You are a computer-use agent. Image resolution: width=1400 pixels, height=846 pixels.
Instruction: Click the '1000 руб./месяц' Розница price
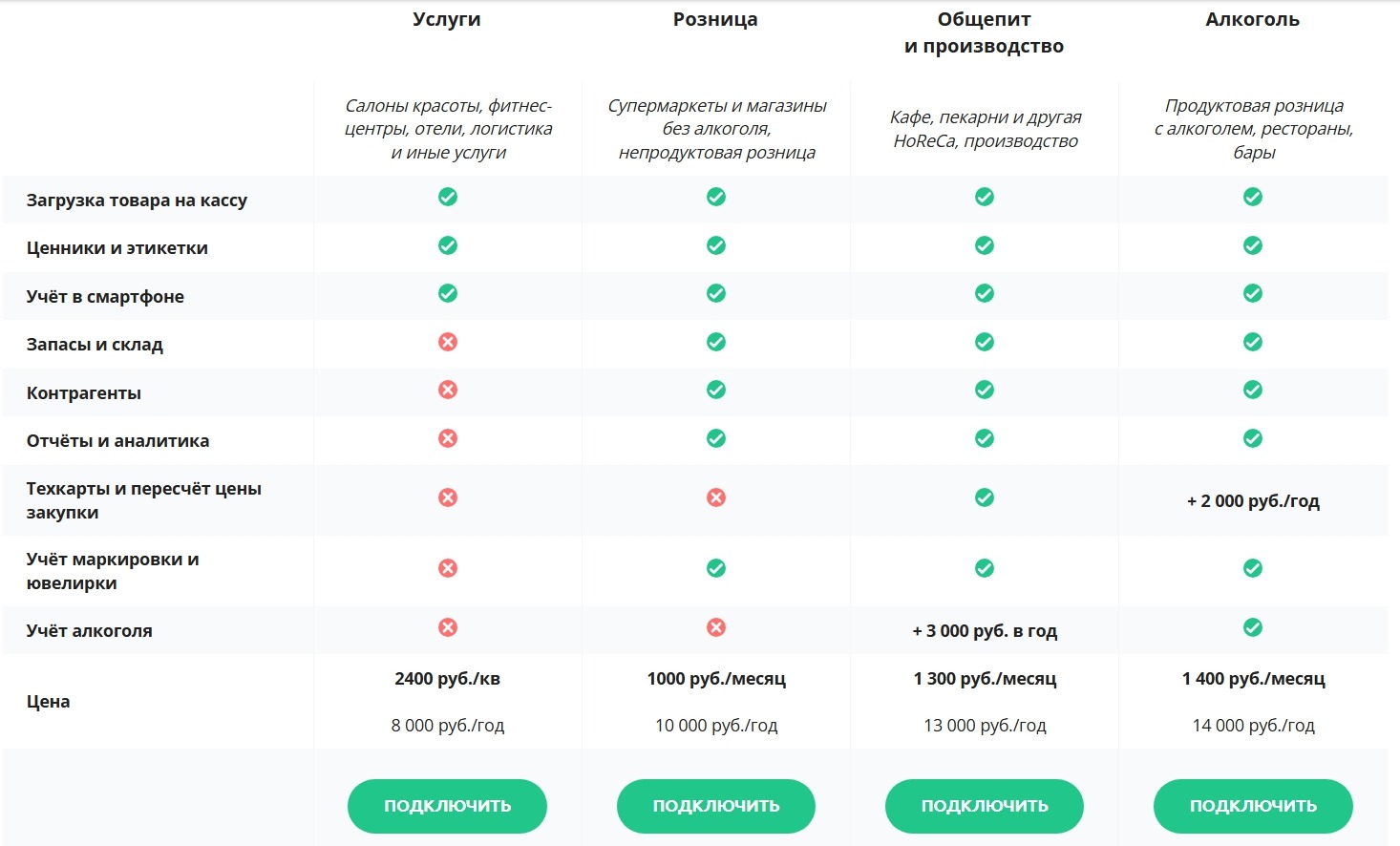pyautogui.click(x=716, y=679)
